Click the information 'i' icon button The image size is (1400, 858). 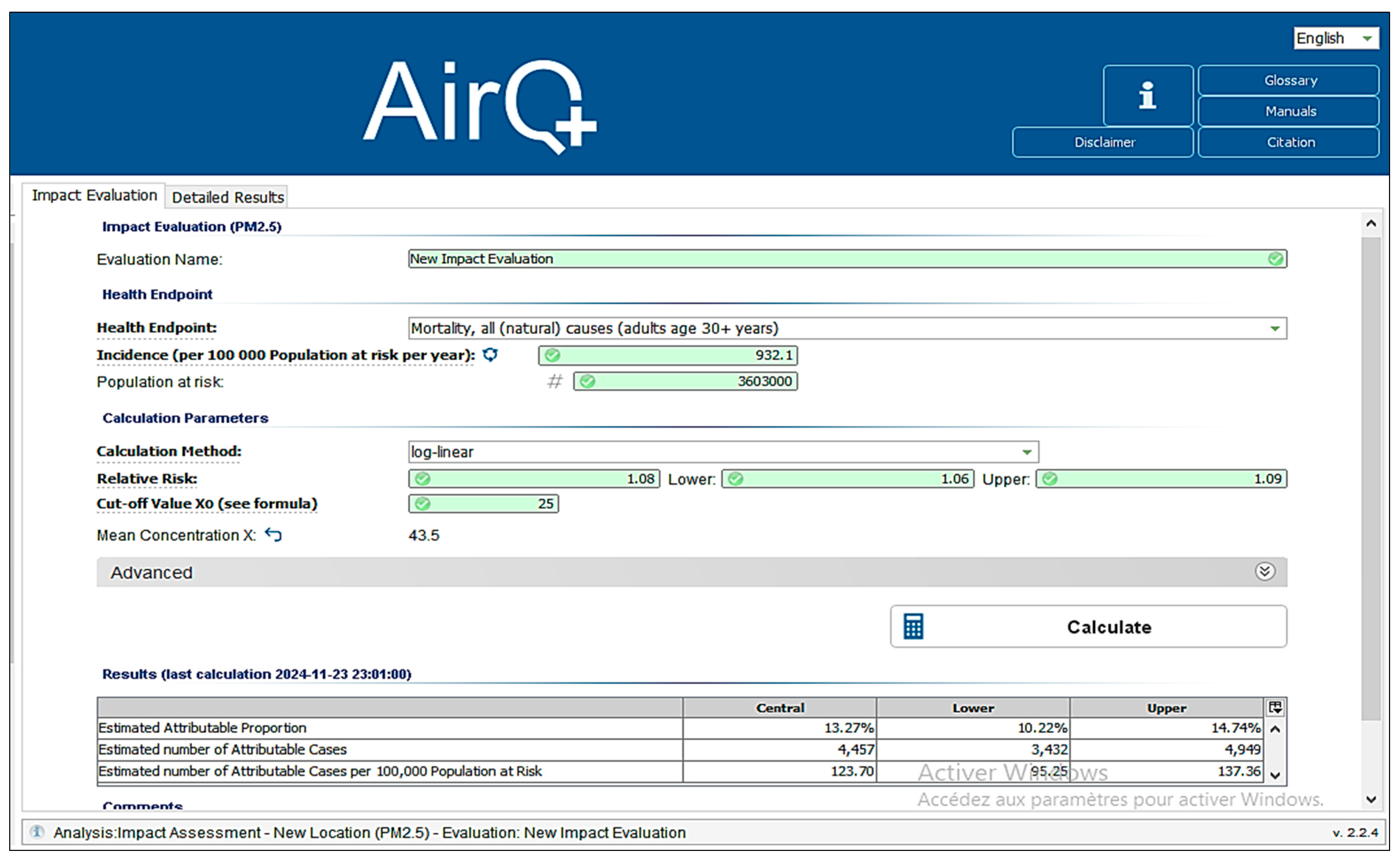(x=1147, y=95)
